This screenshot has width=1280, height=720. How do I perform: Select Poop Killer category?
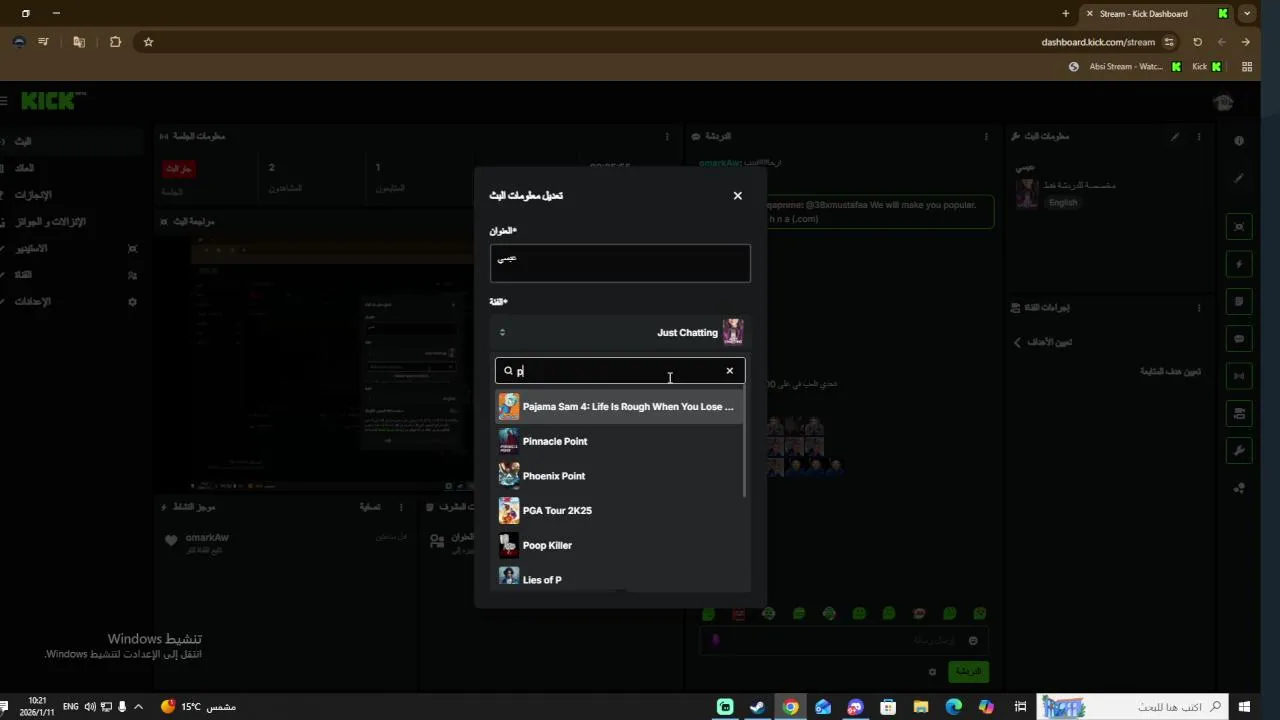(619, 545)
